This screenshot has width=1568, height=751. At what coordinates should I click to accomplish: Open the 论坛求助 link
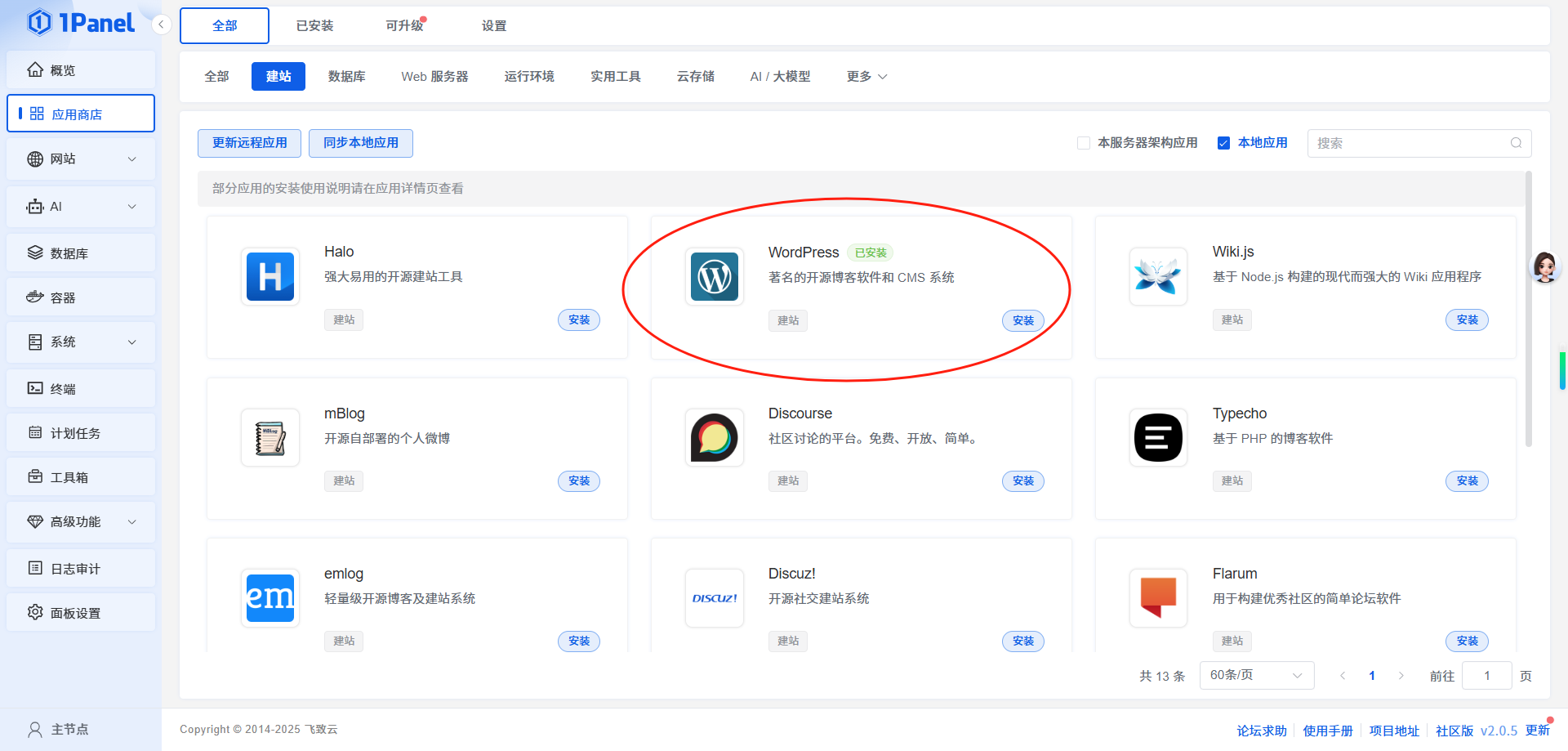click(1262, 731)
